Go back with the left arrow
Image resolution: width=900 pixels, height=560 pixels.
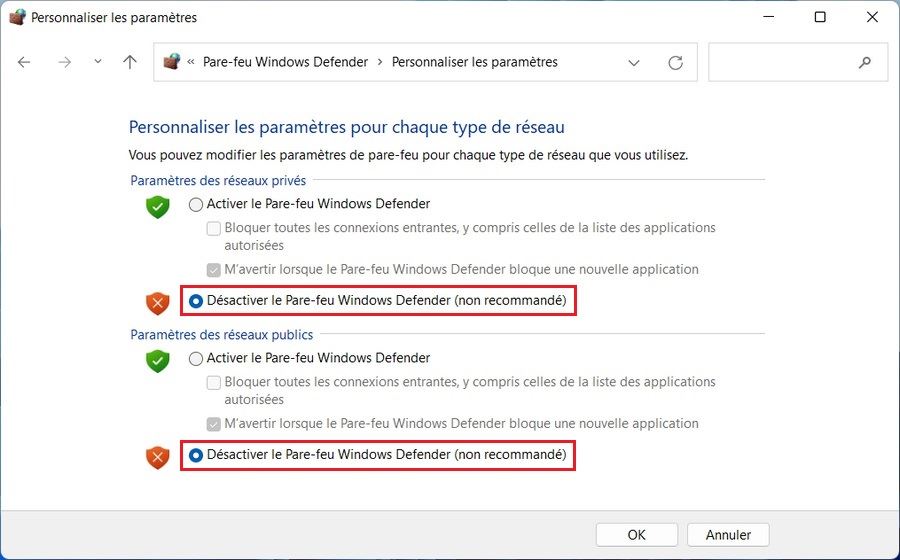[24, 62]
